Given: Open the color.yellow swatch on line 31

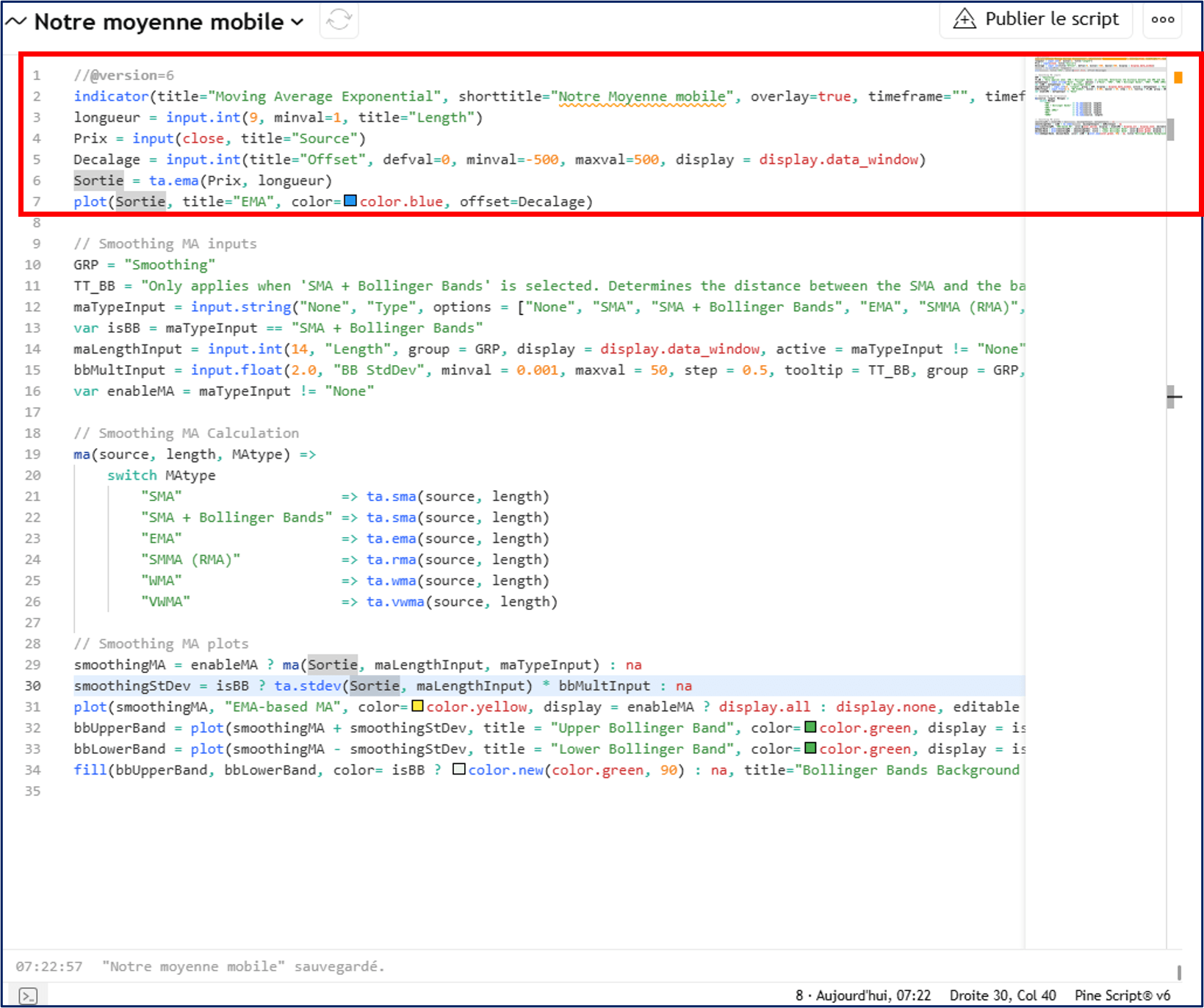Looking at the screenshot, I should click(x=417, y=707).
